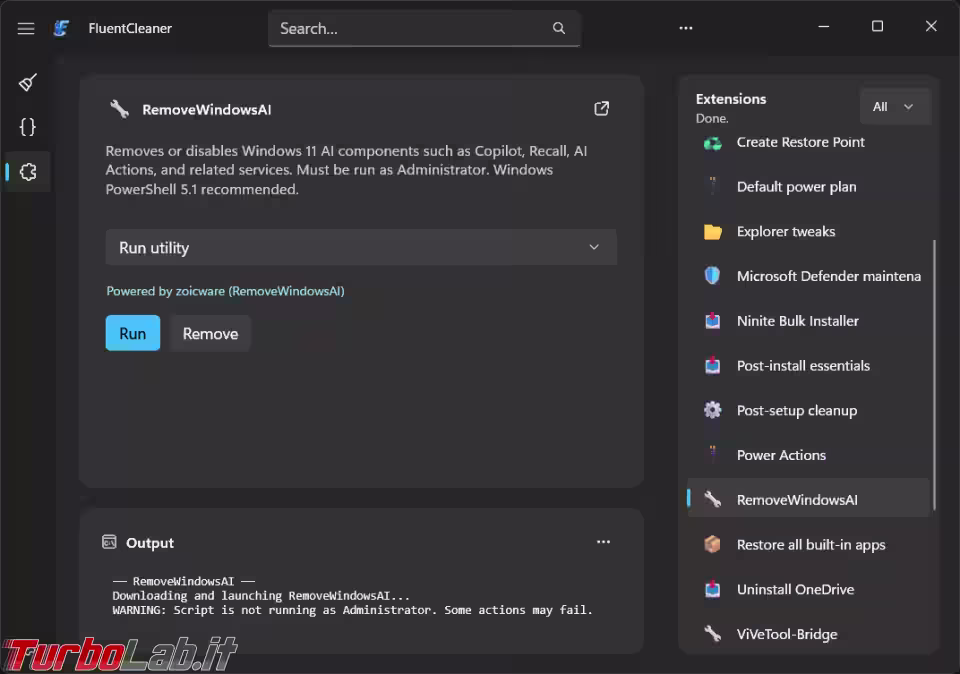Screen dimensions: 960x674
Task: Click the Remove button
Action: [210, 333]
